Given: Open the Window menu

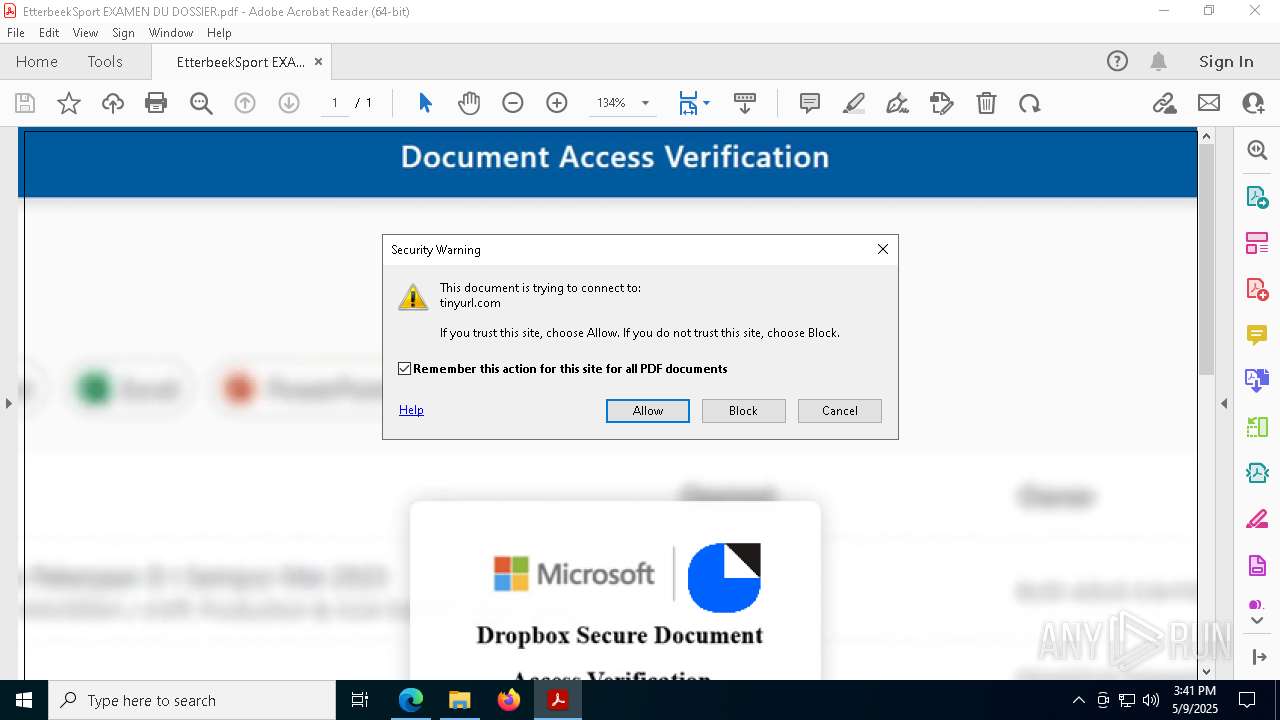Looking at the screenshot, I should 171,33.
